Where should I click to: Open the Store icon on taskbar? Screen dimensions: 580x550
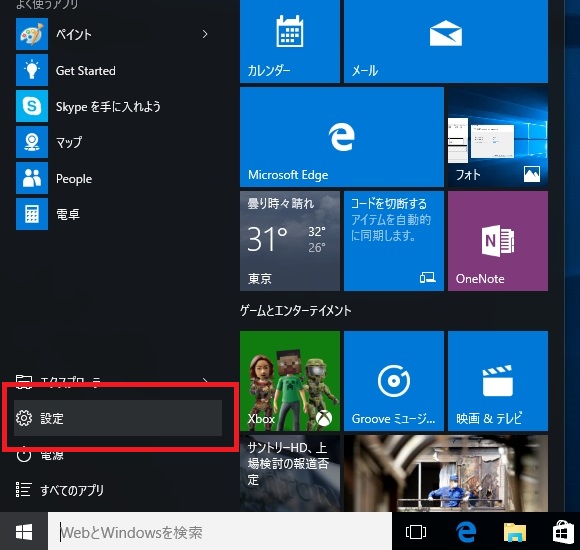pyautogui.click(x=563, y=532)
